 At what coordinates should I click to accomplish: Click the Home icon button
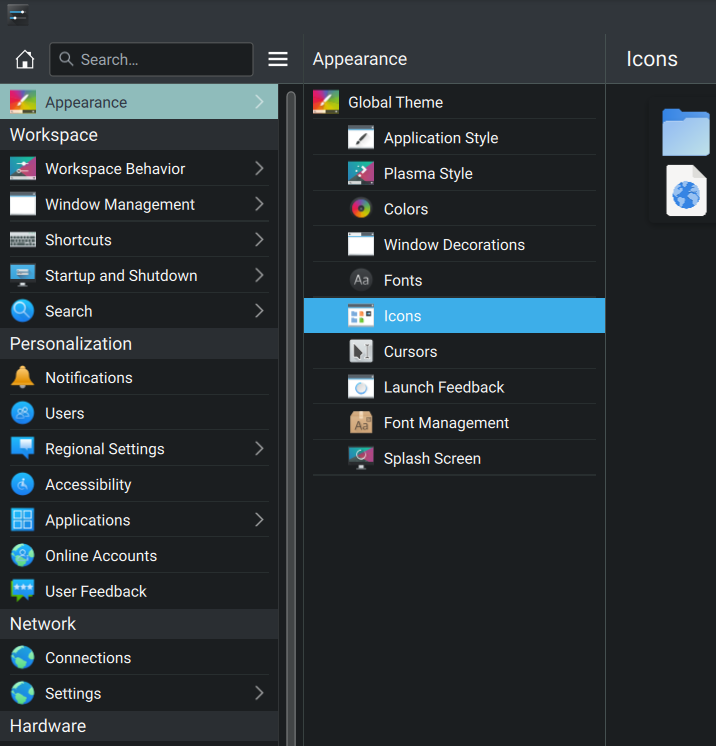click(25, 59)
